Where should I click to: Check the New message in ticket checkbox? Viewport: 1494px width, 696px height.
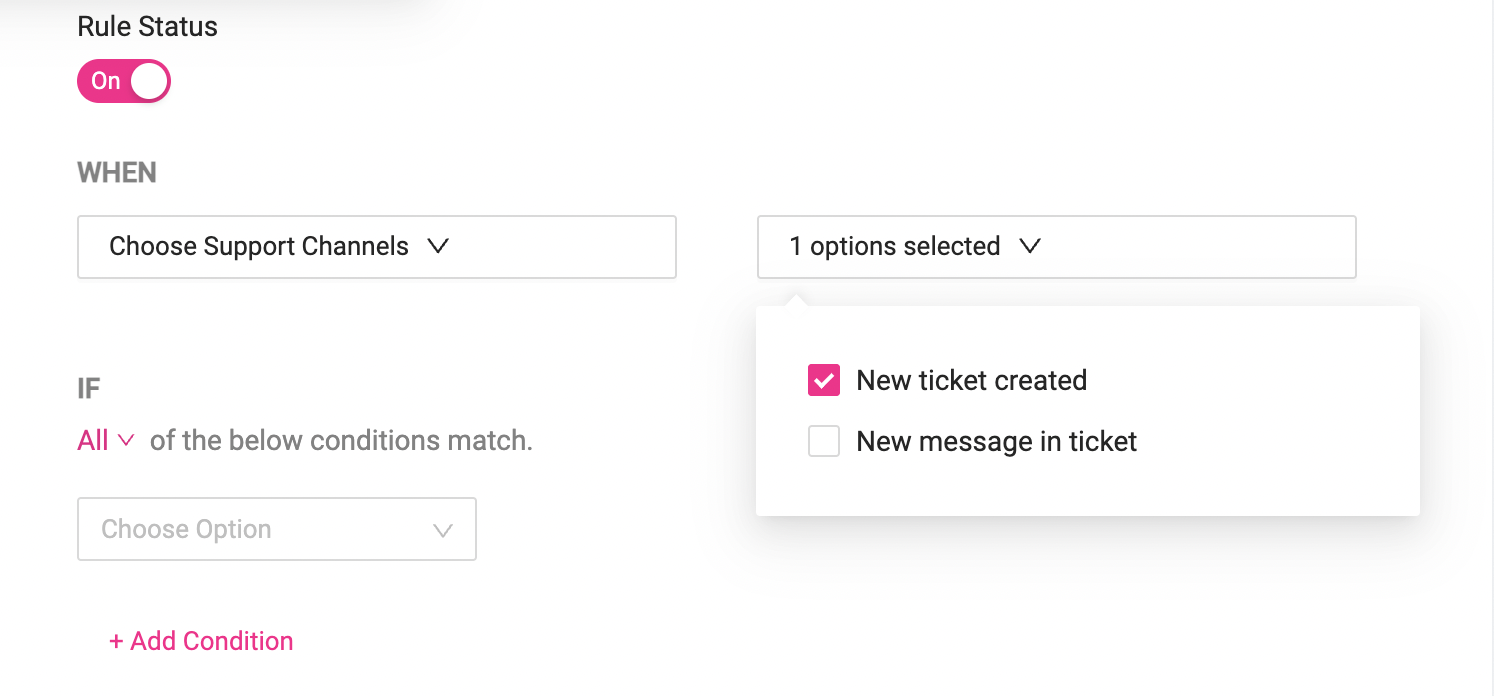(824, 441)
